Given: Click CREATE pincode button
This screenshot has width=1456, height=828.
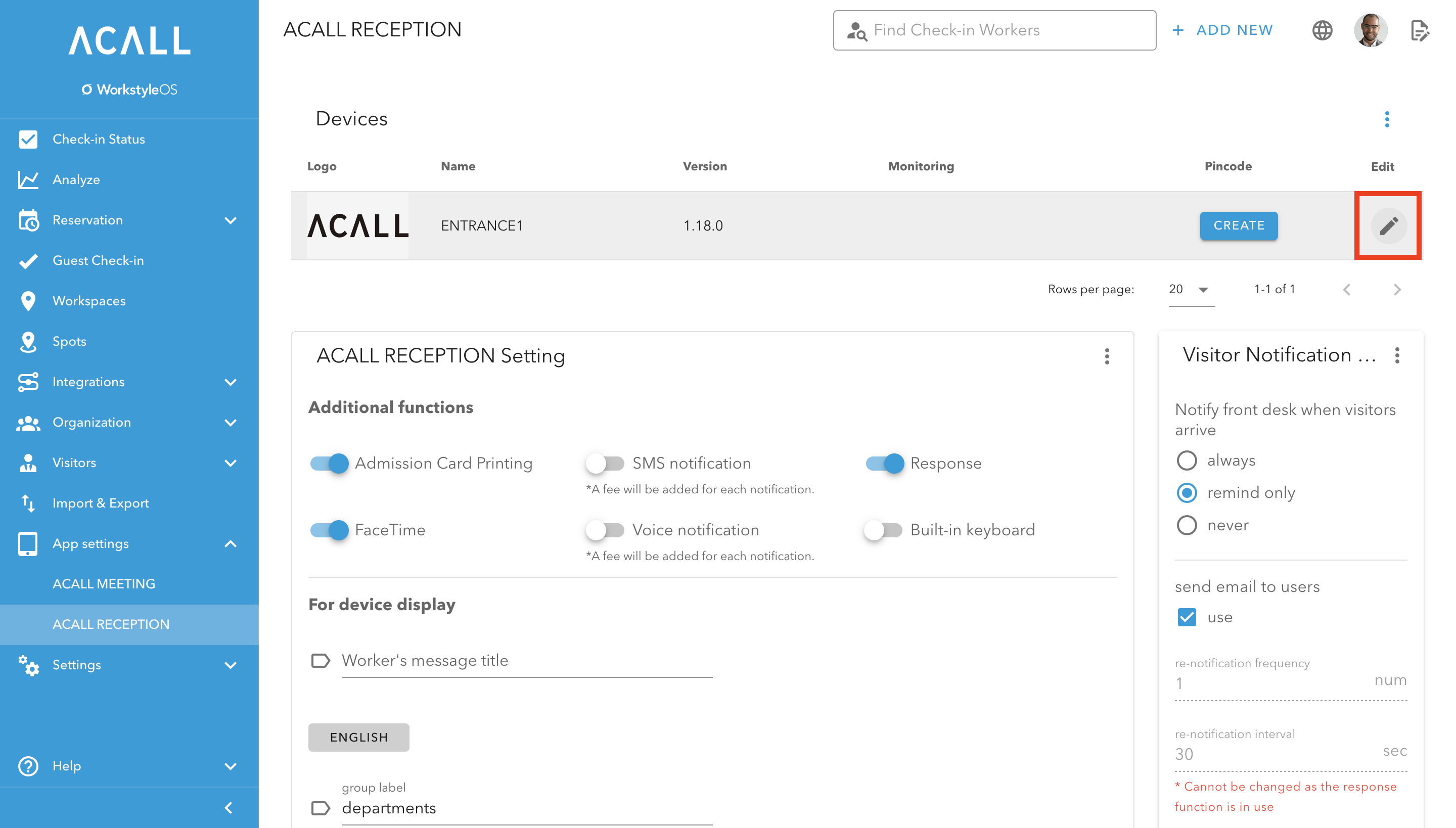Looking at the screenshot, I should pos(1239,226).
